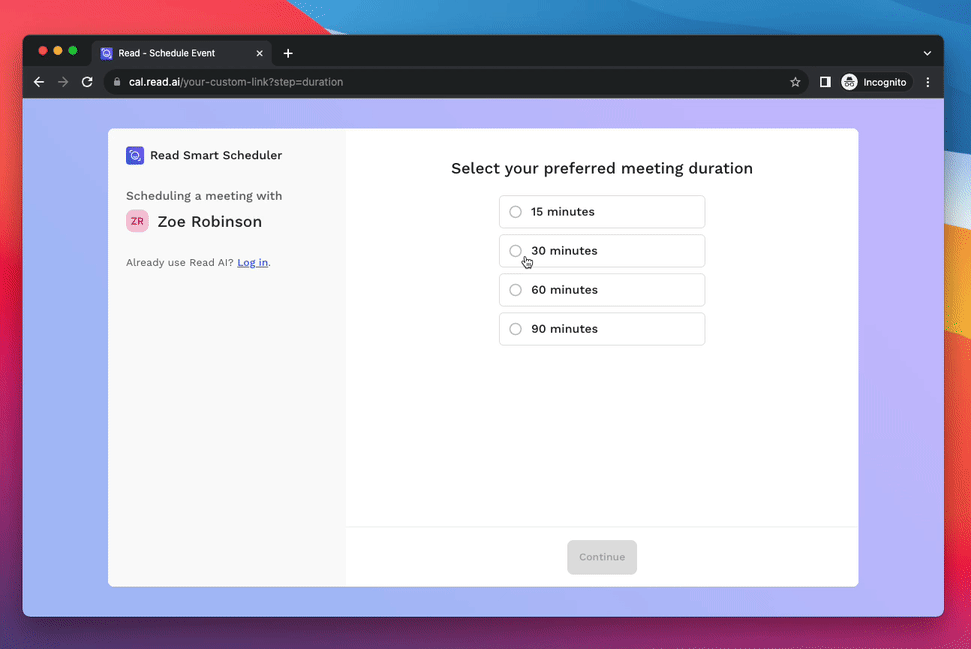Click the Read Smart Scheduler logo icon

tap(134, 155)
